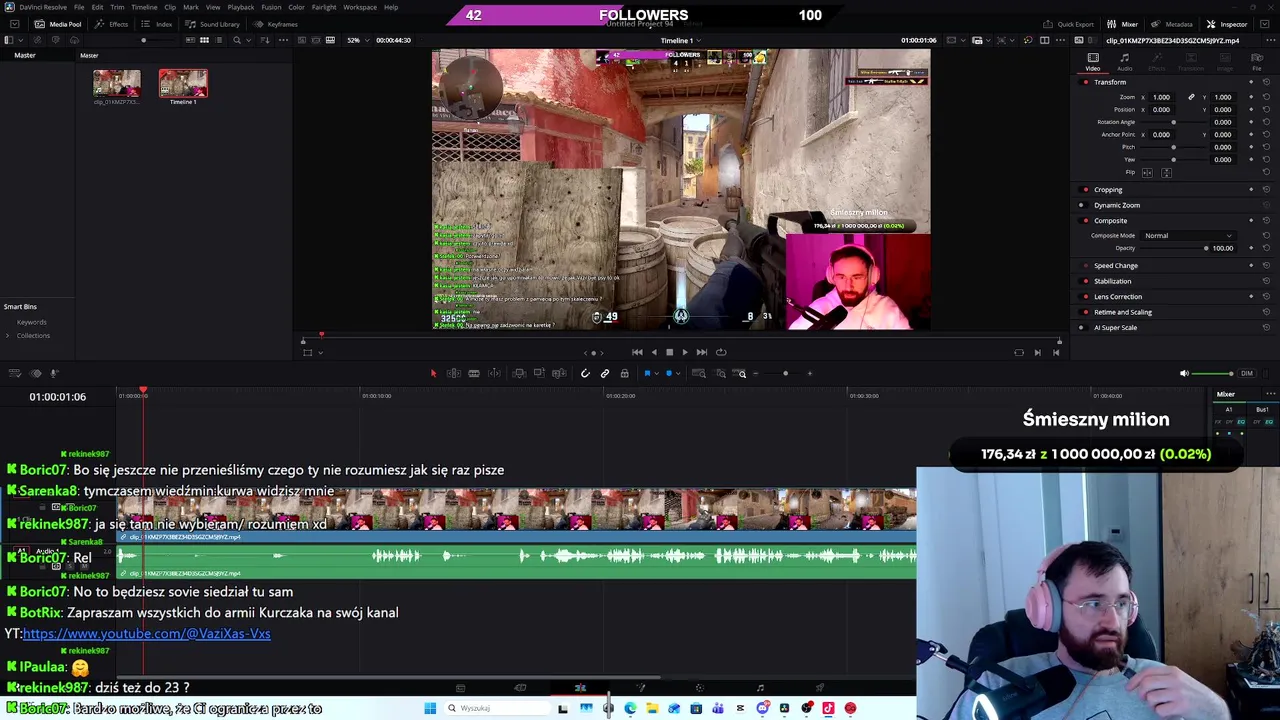This screenshot has height=720, width=1280.
Task: Open the Mixer panel in top bar
Action: [x=1124, y=24]
